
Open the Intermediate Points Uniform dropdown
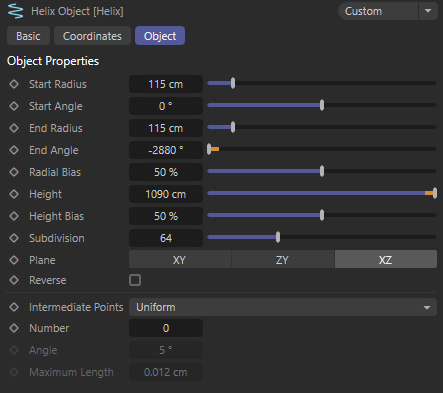[x=283, y=307]
